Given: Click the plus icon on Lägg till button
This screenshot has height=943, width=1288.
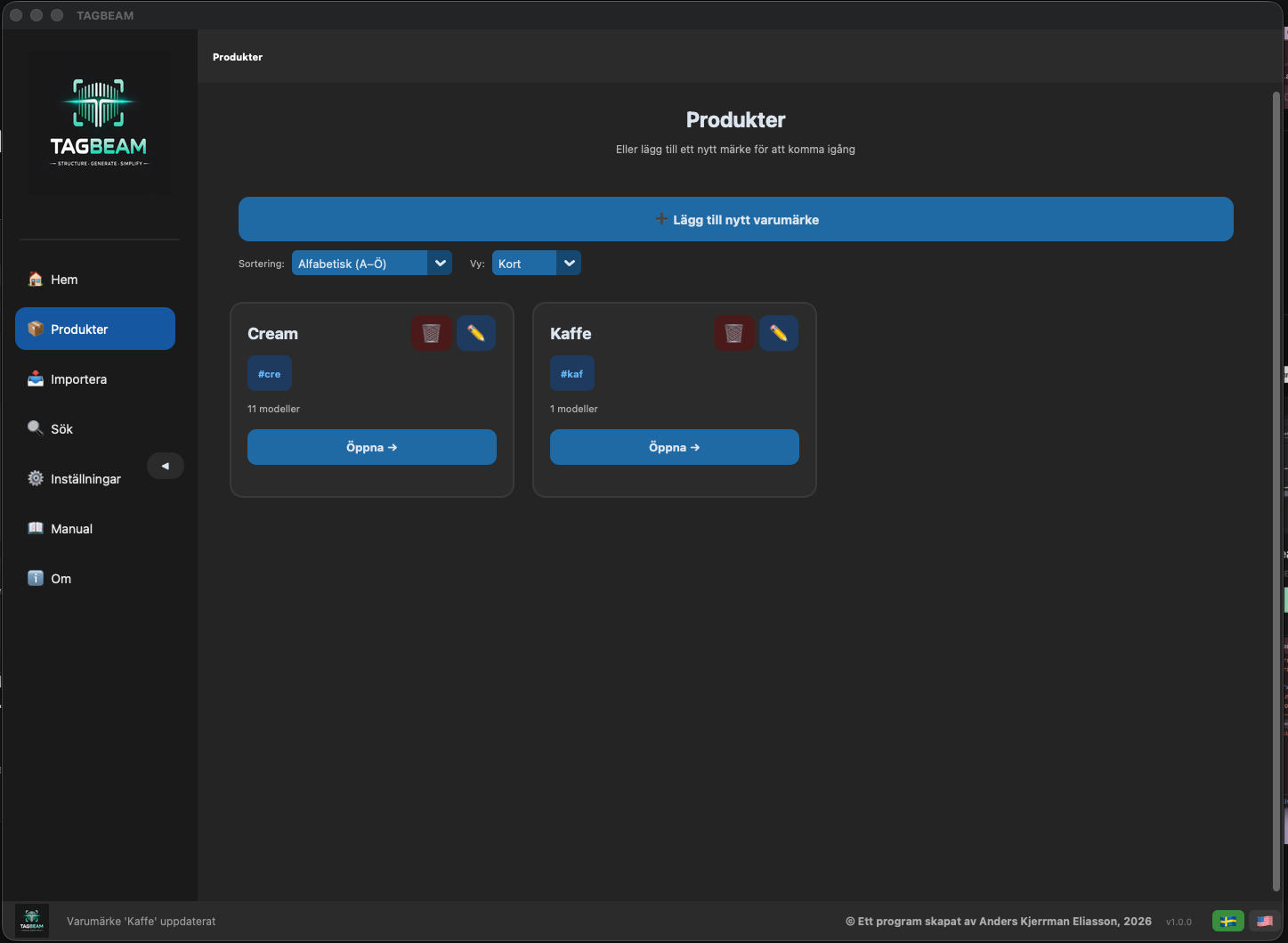Looking at the screenshot, I should tap(661, 219).
